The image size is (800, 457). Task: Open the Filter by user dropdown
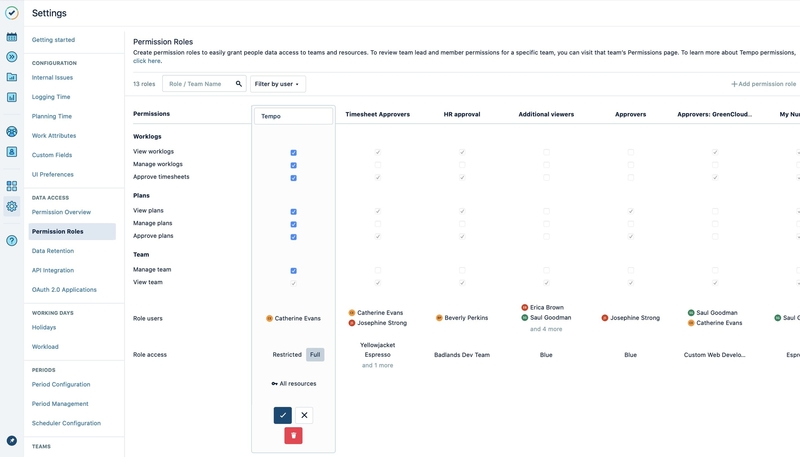click(277, 84)
